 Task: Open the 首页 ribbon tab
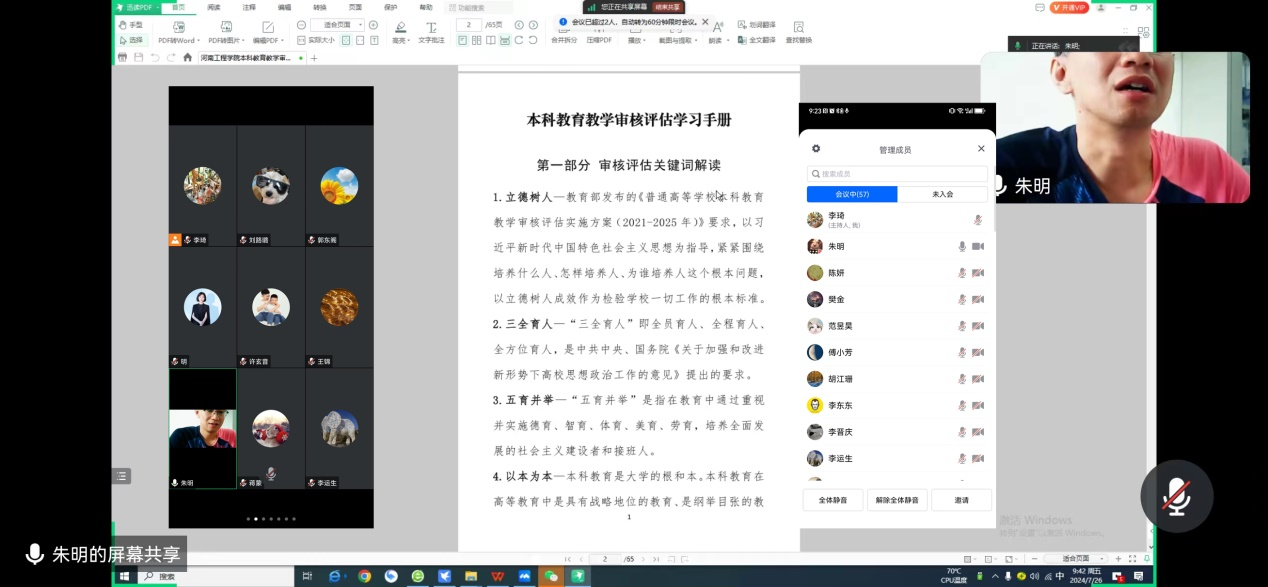pyautogui.click(x=178, y=7)
